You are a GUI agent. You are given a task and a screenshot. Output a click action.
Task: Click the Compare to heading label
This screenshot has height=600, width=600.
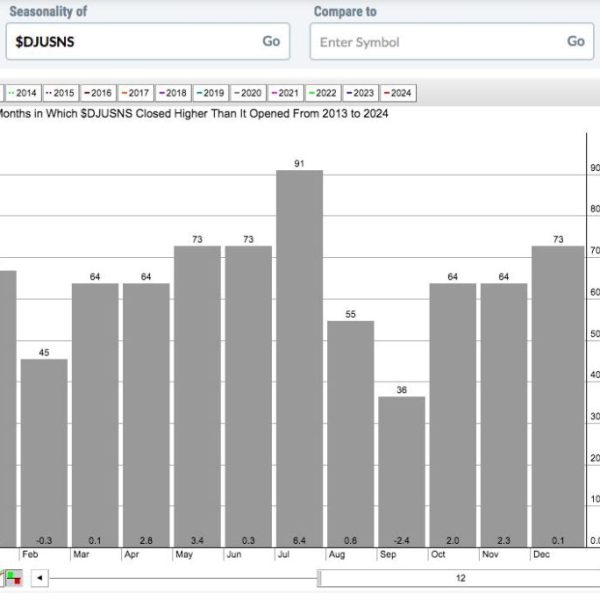(345, 11)
